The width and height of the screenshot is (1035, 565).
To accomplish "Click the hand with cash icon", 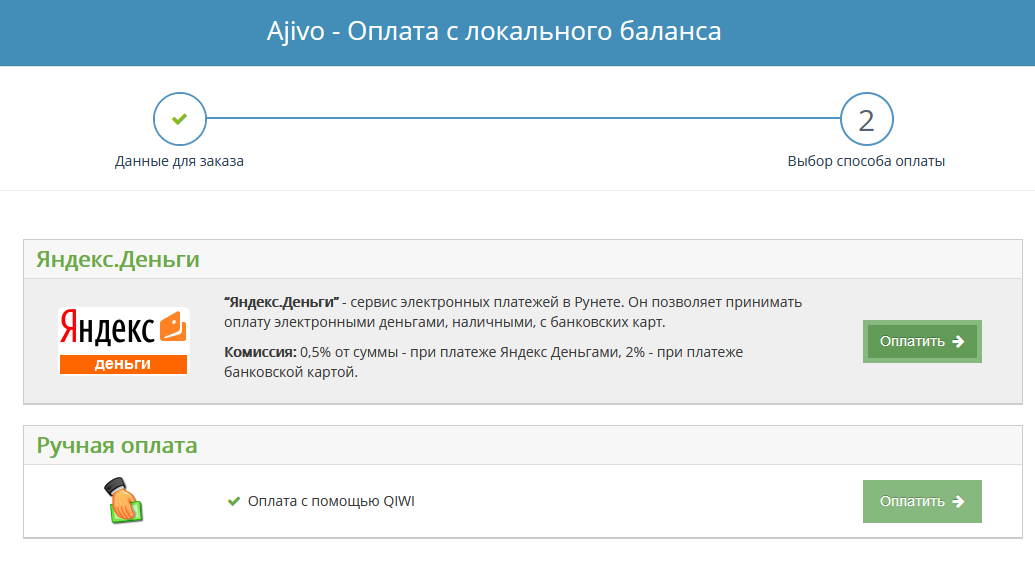I will pyautogui.click(x=123, y=500).
